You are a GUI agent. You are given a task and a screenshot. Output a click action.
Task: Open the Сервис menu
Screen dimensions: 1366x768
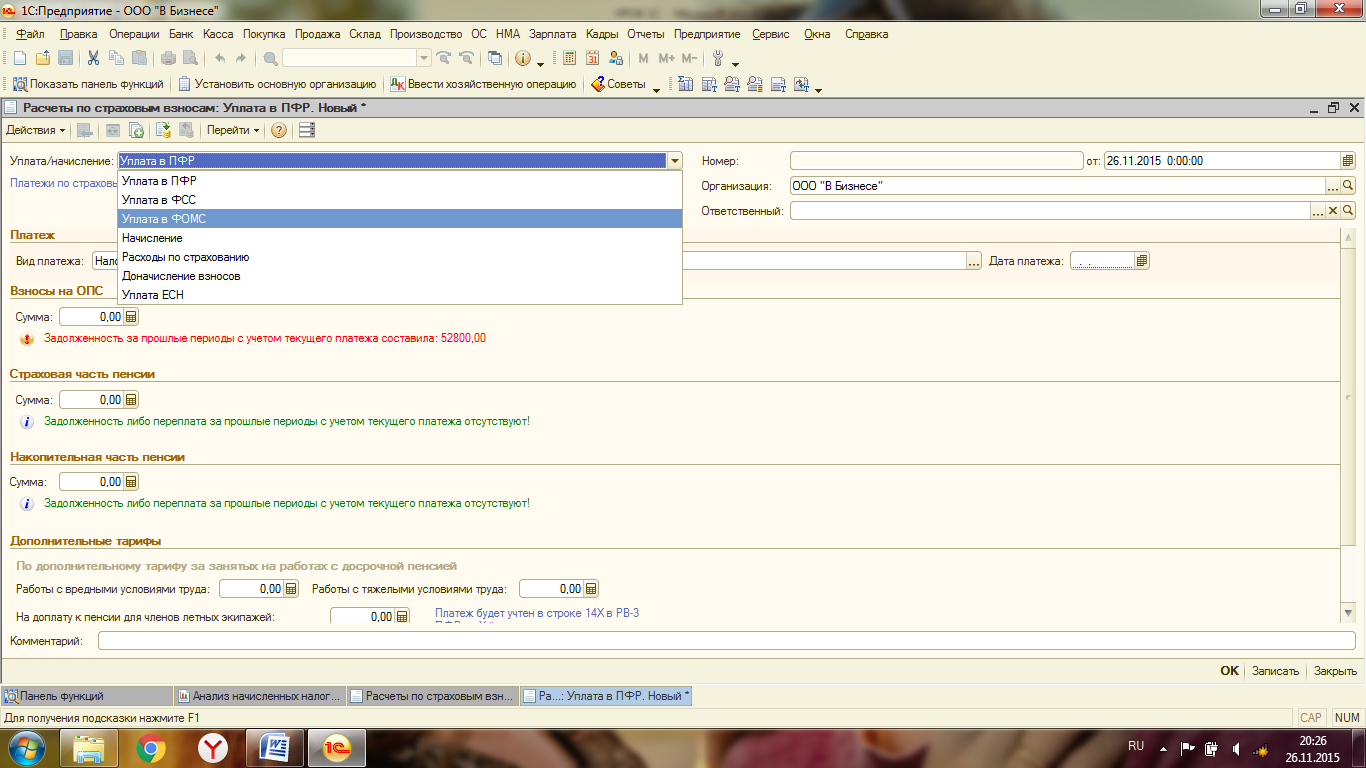click(x=770, y=34)
